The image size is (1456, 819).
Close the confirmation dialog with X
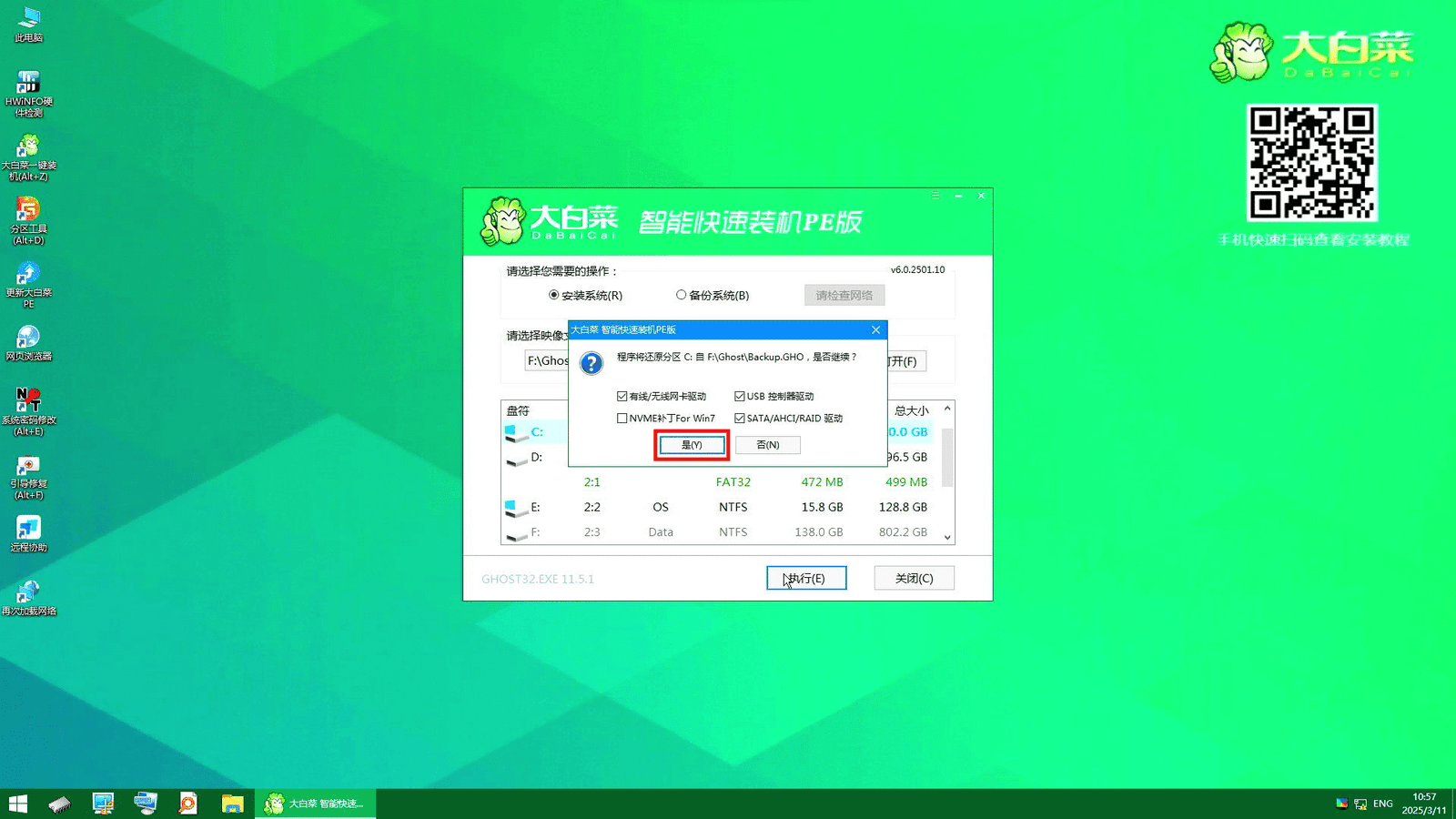coord(876,329)
